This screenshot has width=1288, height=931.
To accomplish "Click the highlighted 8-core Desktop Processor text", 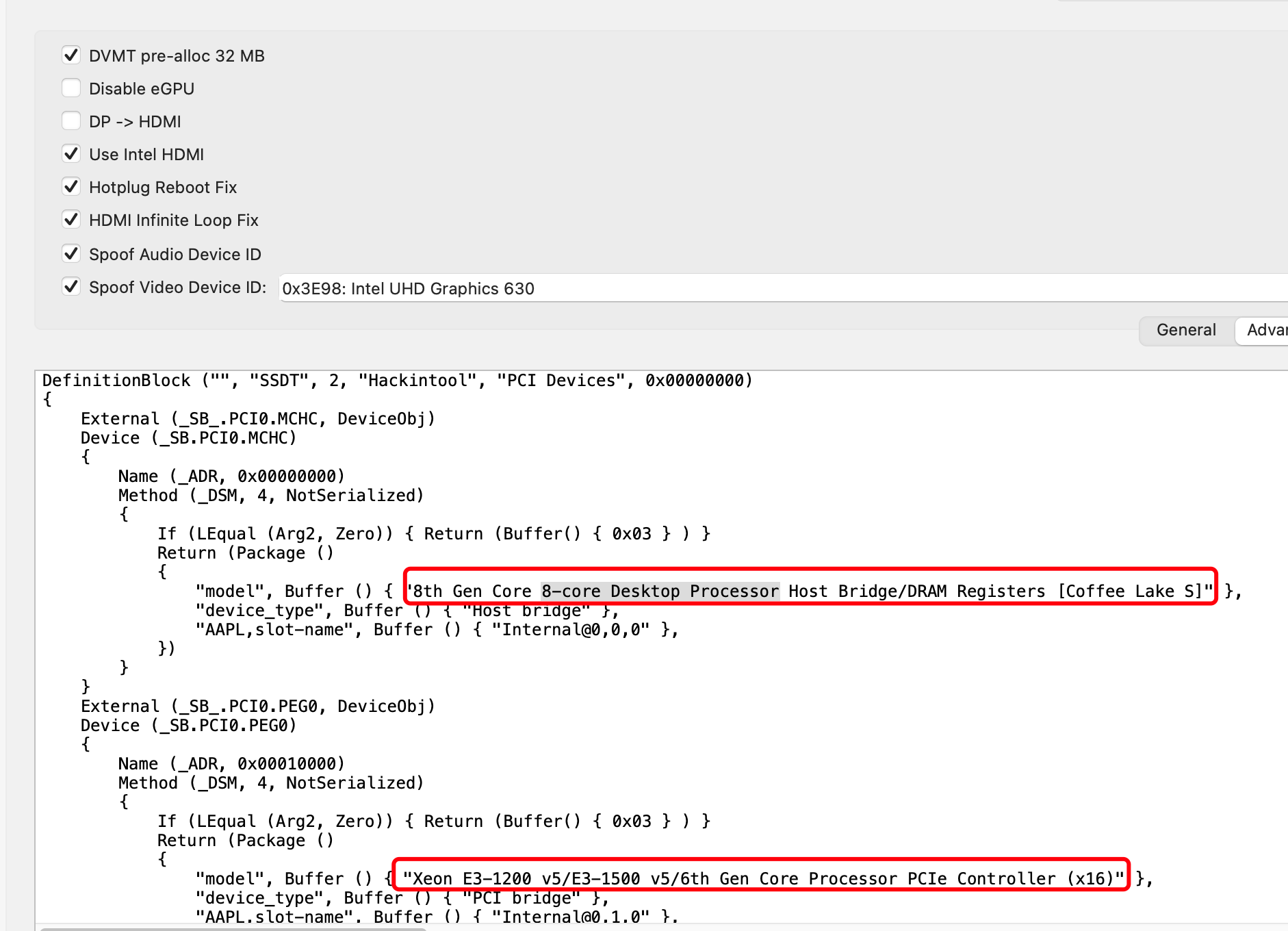I will (660, 591).
